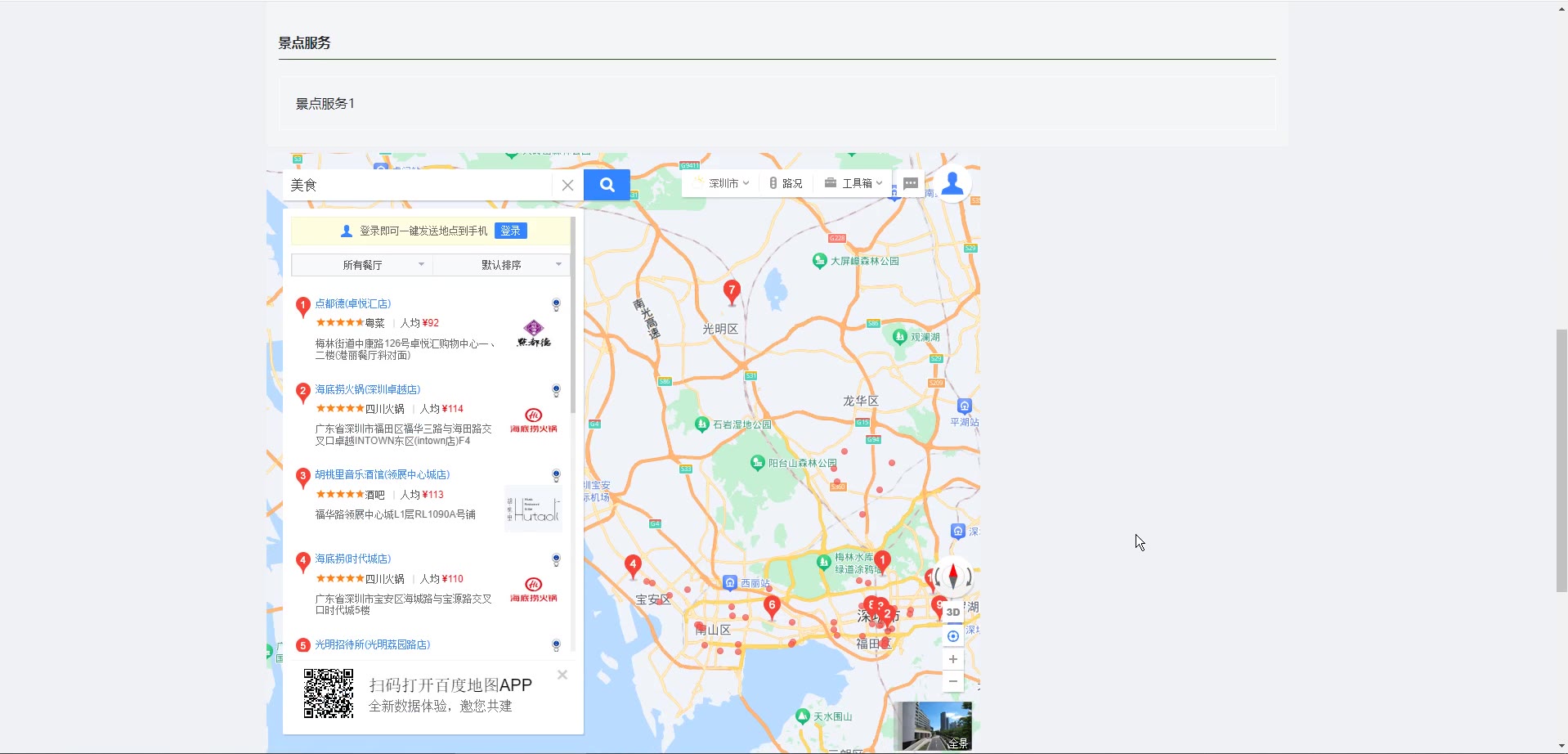The height and width of the screenshot is (754, 1568).
Task: Click the user avatar icon
Action: (x=952, y=183)
